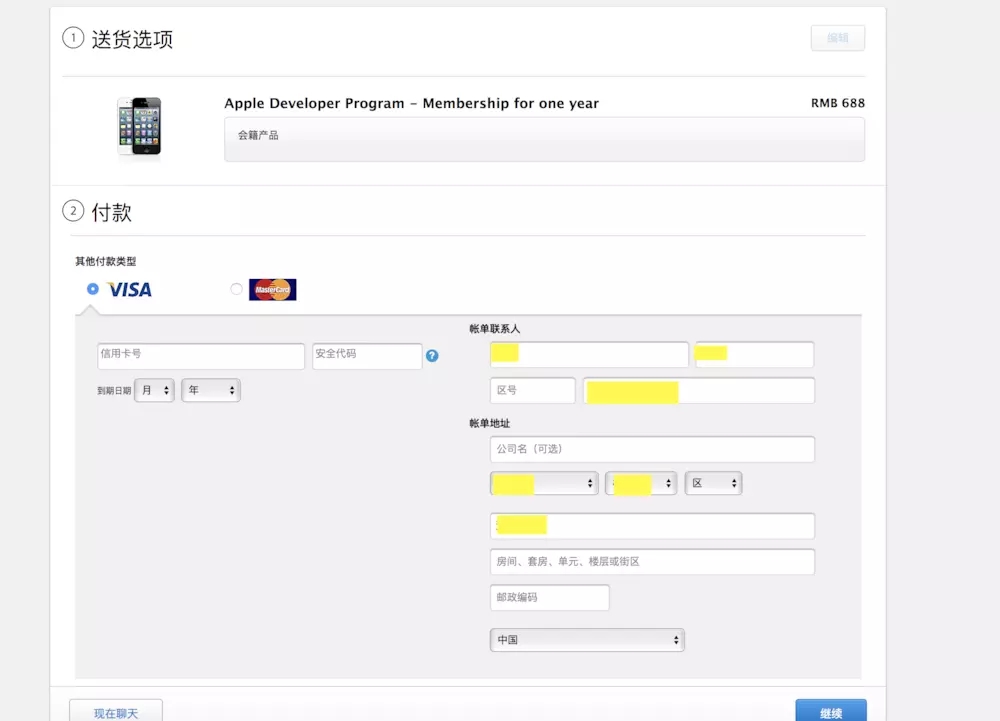This screenshot has height=721, width=1000.
Task: Click the security code help question mark icon
Action: (x=432, y=355)
